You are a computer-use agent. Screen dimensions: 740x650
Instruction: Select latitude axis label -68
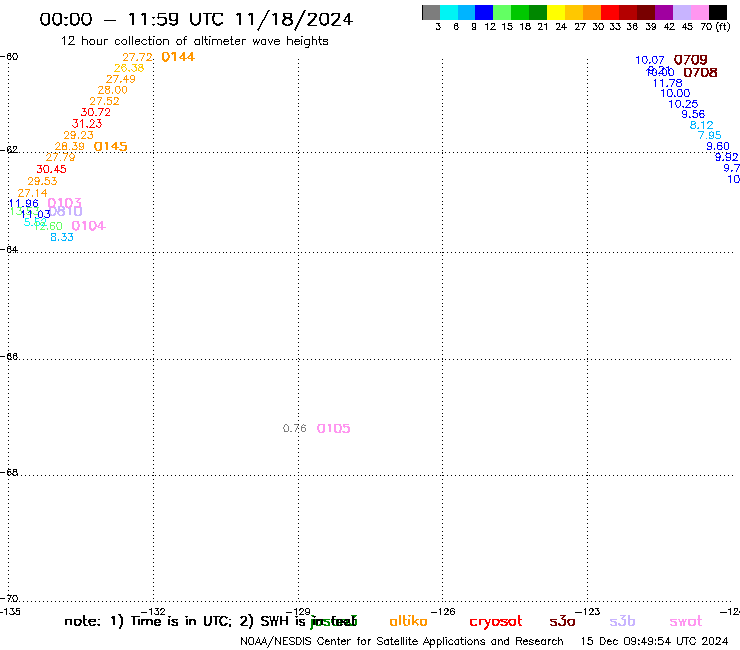click(x=9, y=472)
